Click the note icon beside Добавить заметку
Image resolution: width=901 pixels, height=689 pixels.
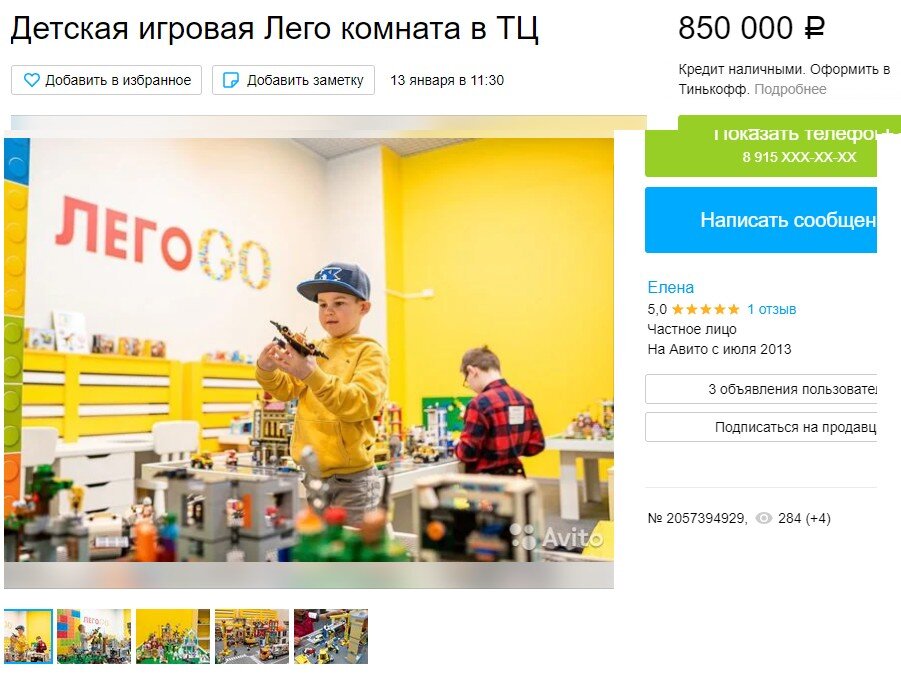tap(230, 80)
